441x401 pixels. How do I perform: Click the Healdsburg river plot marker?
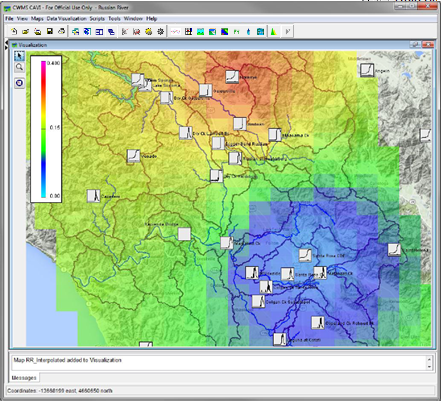(235, 158)
